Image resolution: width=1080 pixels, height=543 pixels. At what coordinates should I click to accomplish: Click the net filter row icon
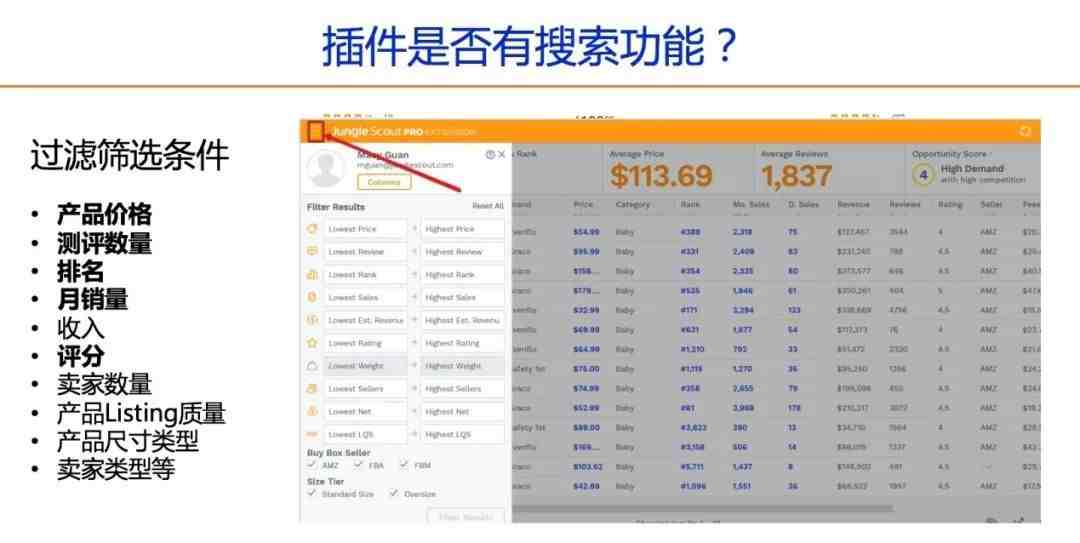coord(312,411)
